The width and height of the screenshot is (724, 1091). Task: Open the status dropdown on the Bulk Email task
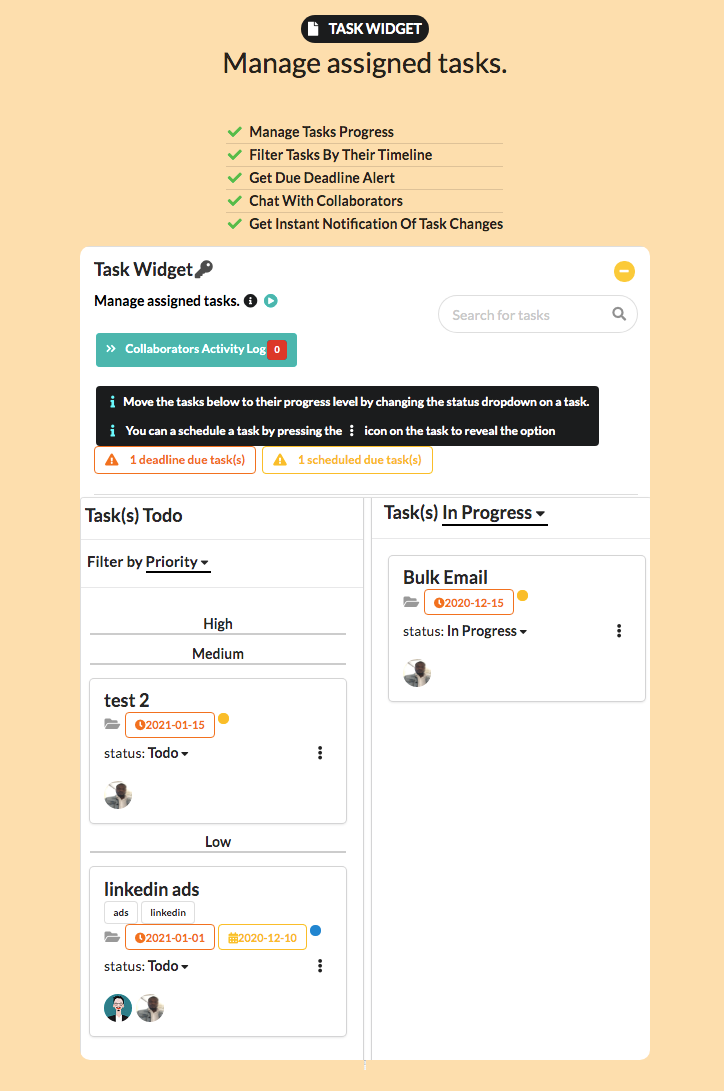tap(487, 631)
